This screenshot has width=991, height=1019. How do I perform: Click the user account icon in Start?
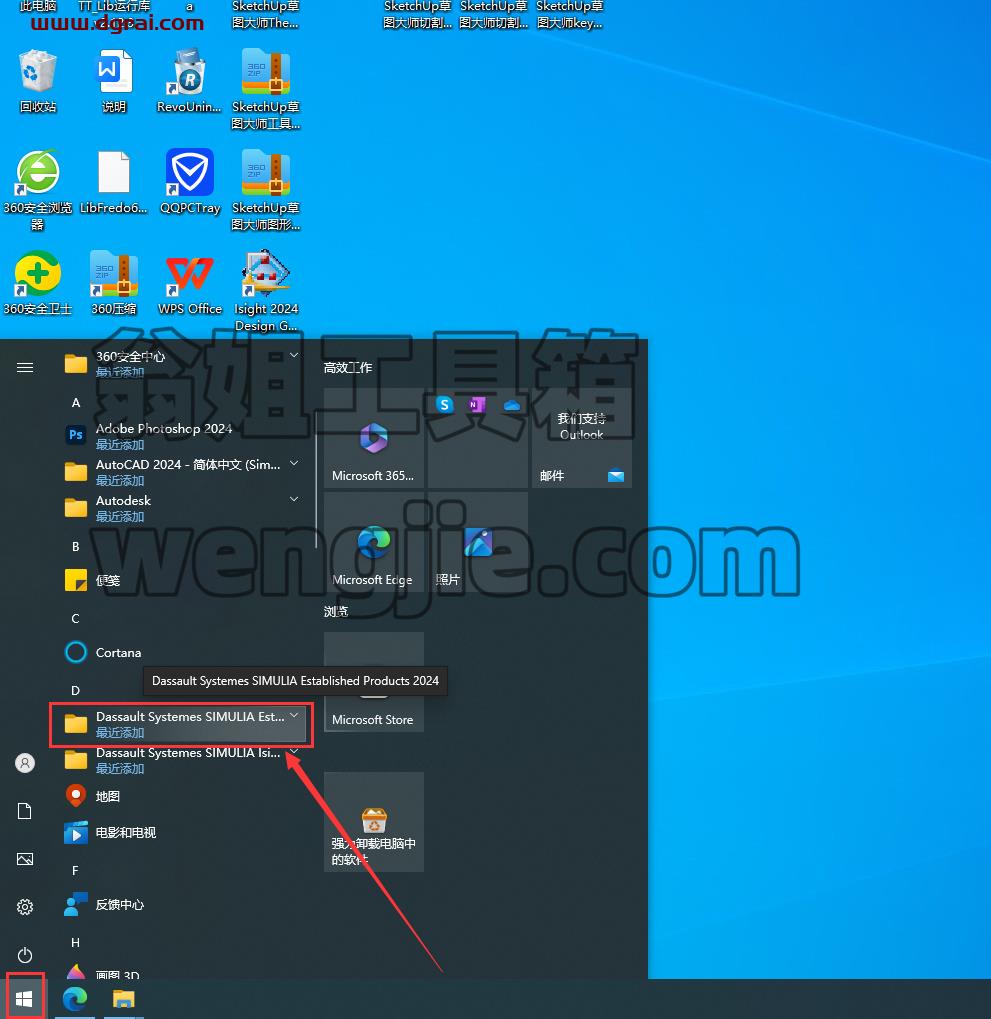[x=25, y=763]
